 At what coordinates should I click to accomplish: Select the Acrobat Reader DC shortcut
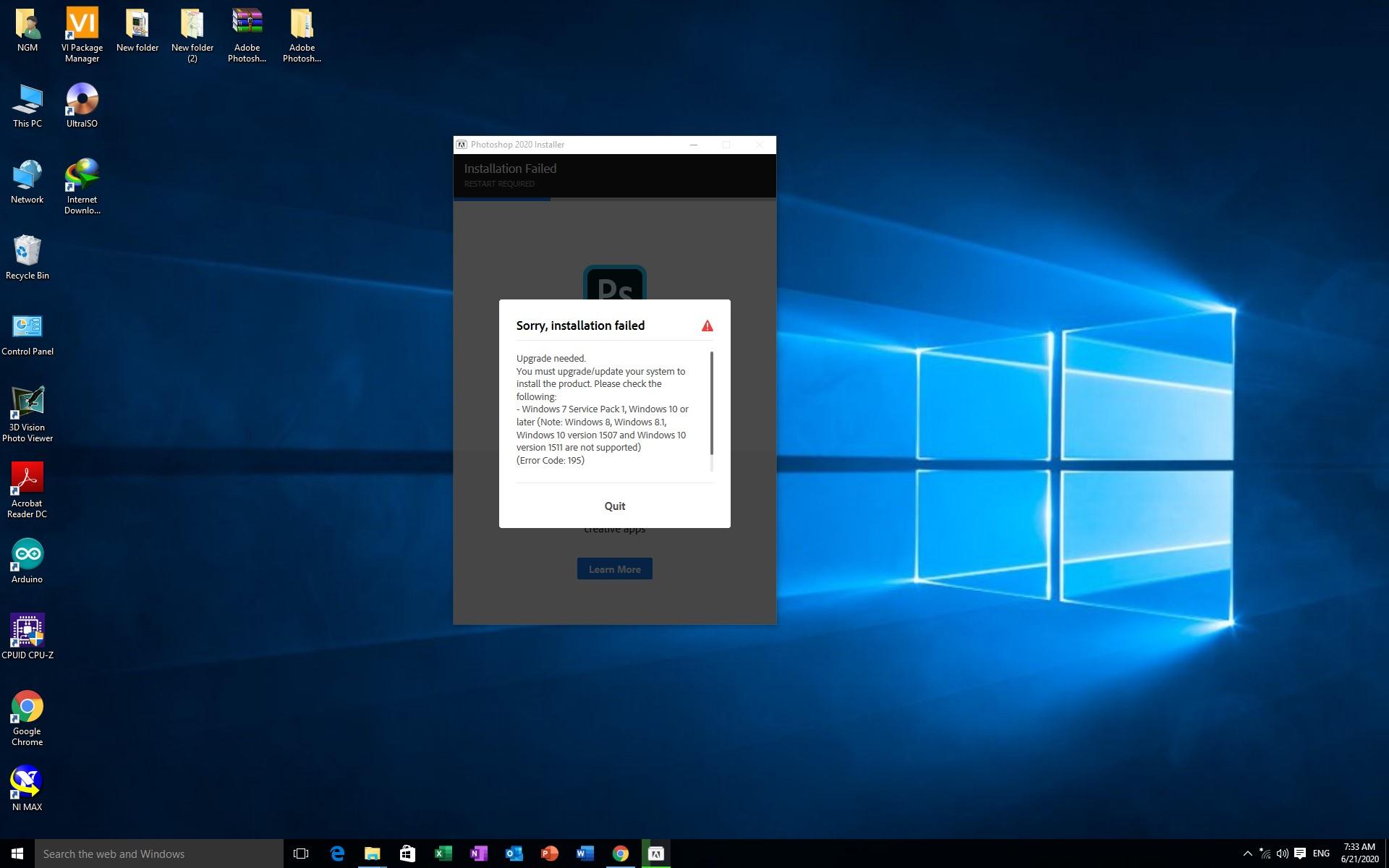coord(27,490)
